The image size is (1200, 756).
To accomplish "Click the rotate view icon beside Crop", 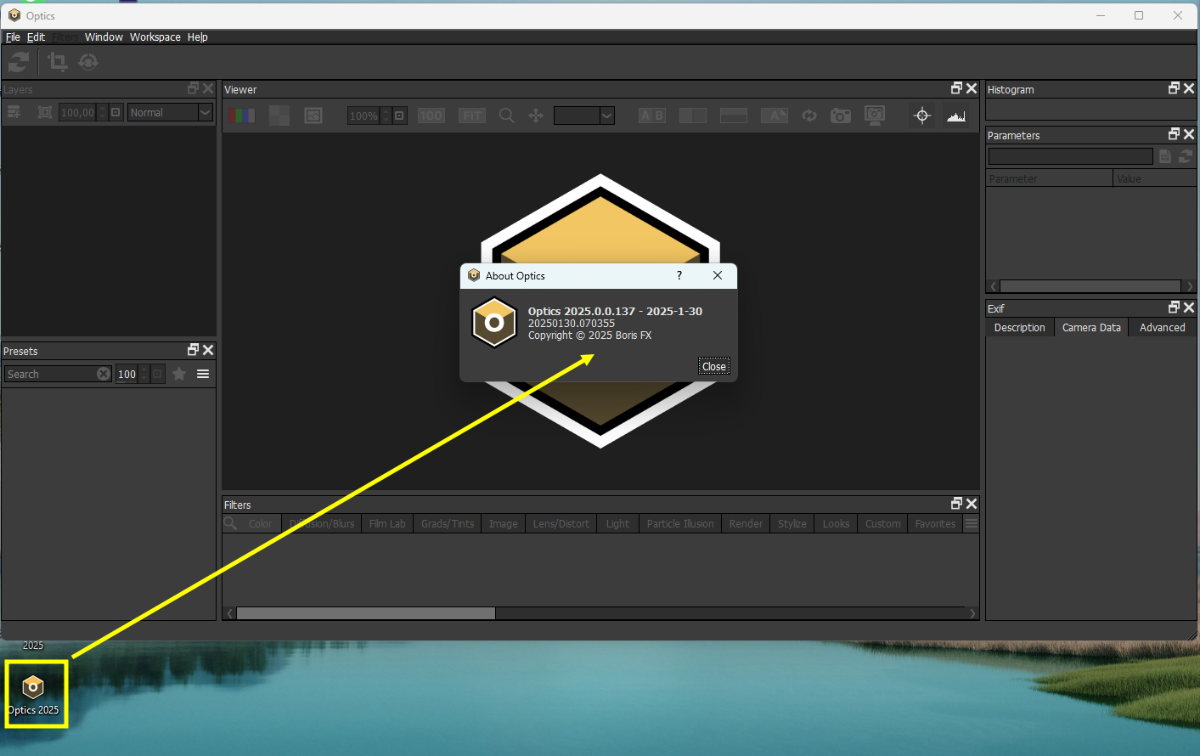I will click(x=88, y=62).
